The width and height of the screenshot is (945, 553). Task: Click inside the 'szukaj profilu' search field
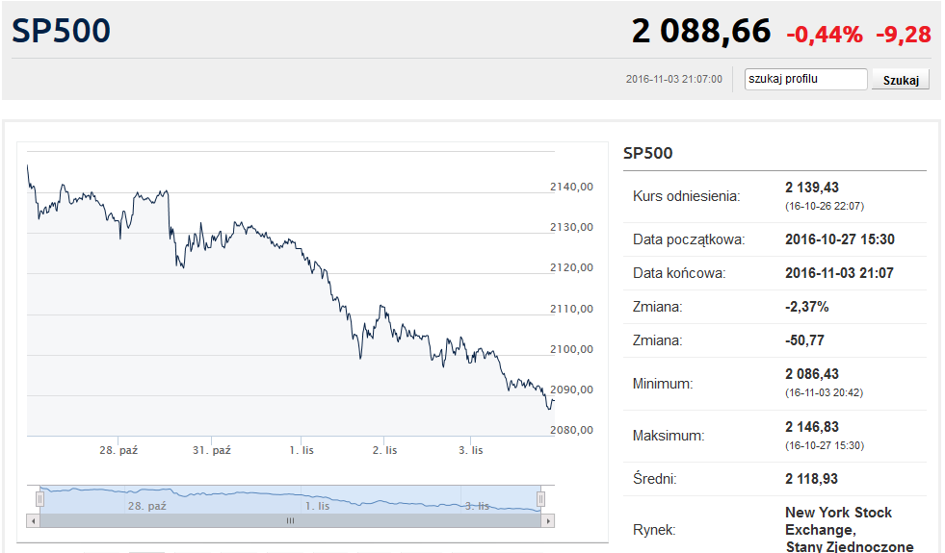pyautogui.click(x=806, y=79)
